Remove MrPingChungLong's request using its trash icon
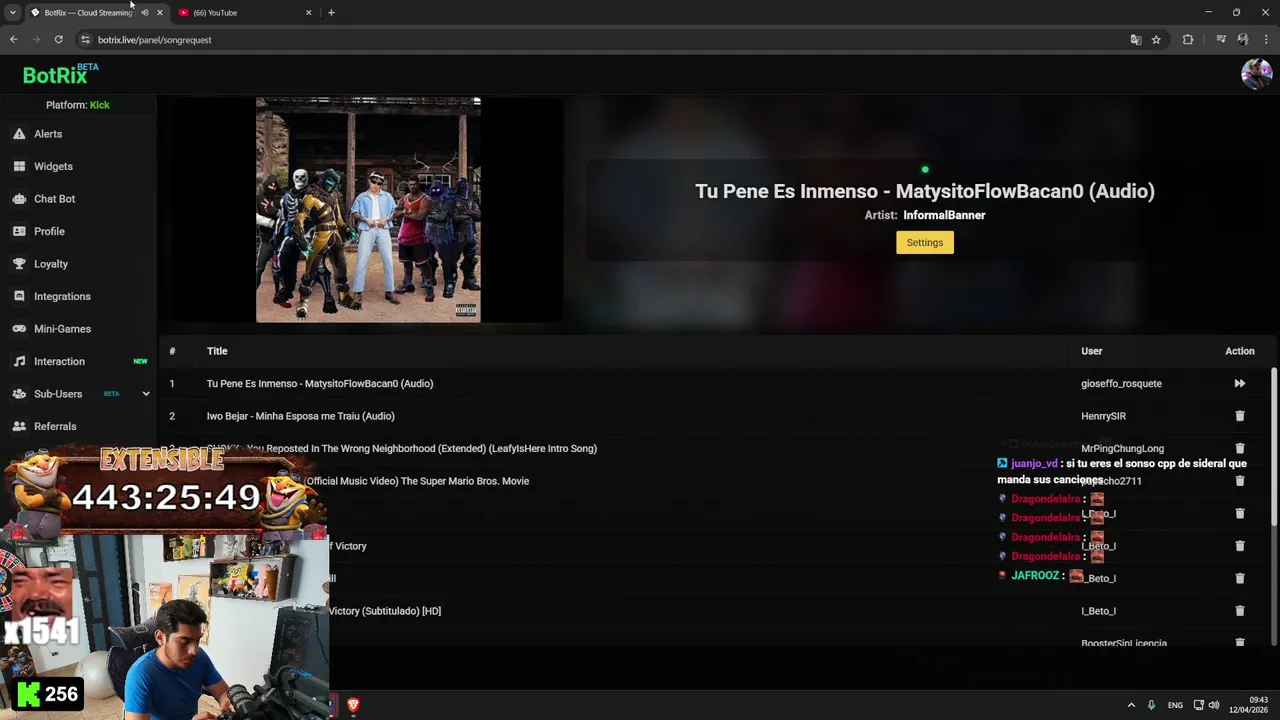 click(x=1239, y=448)
